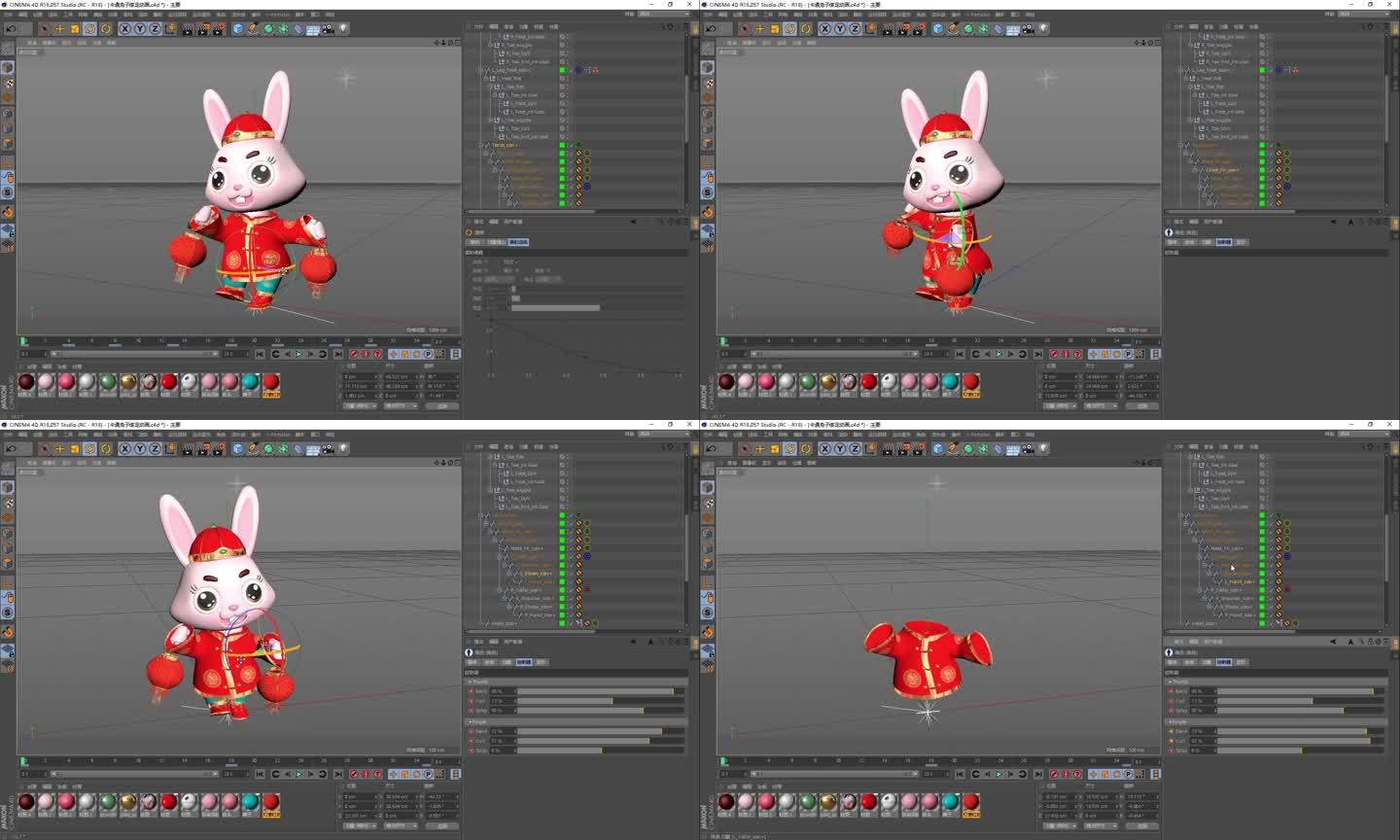
Task: Collapse R_Collar_con+ node, bottom-right window
Action: 1200,590
